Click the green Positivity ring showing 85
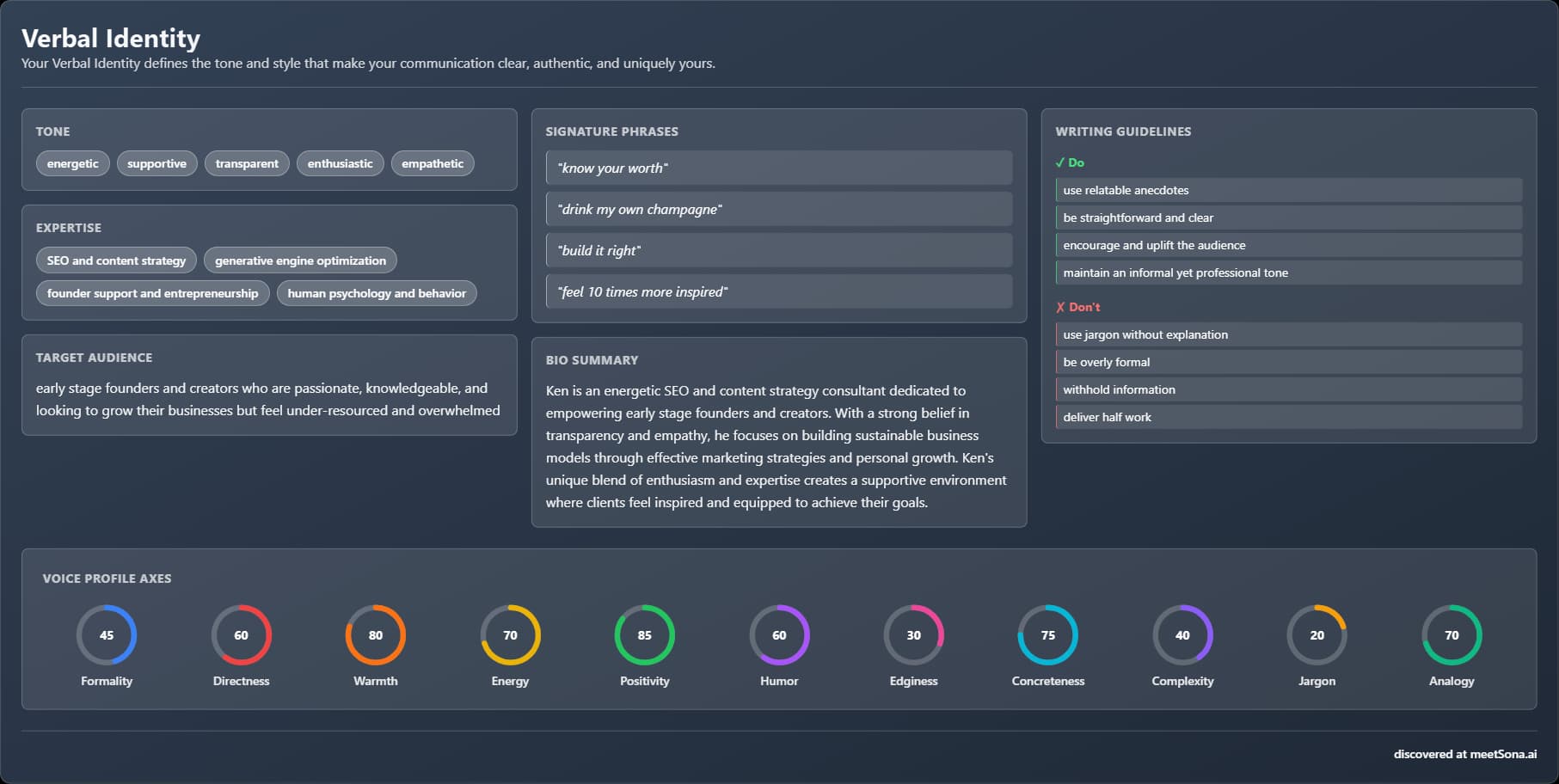This screenshot has height=784, width=1559. [644, 635]
